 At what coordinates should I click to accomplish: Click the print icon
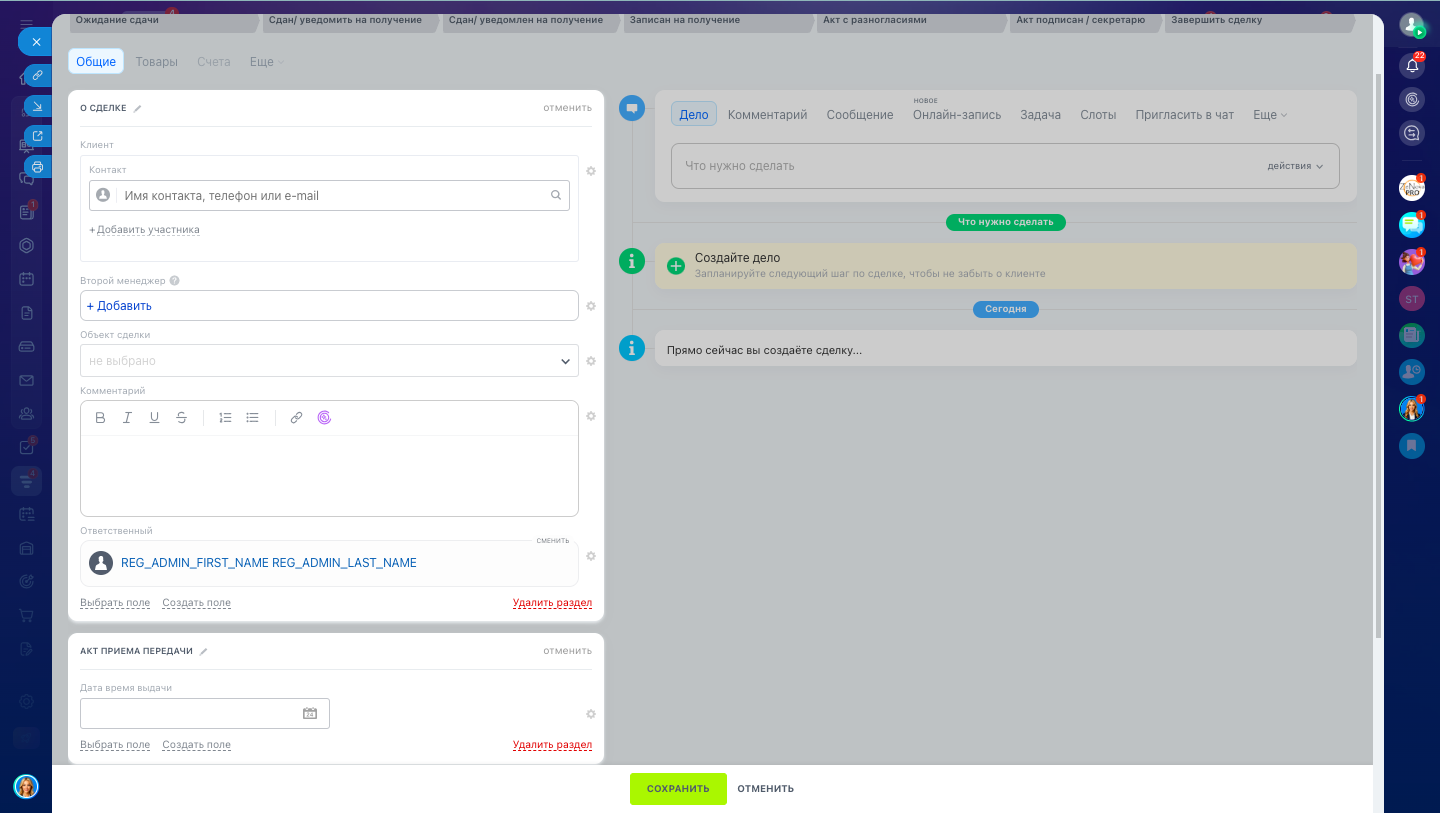pos(37,167)
